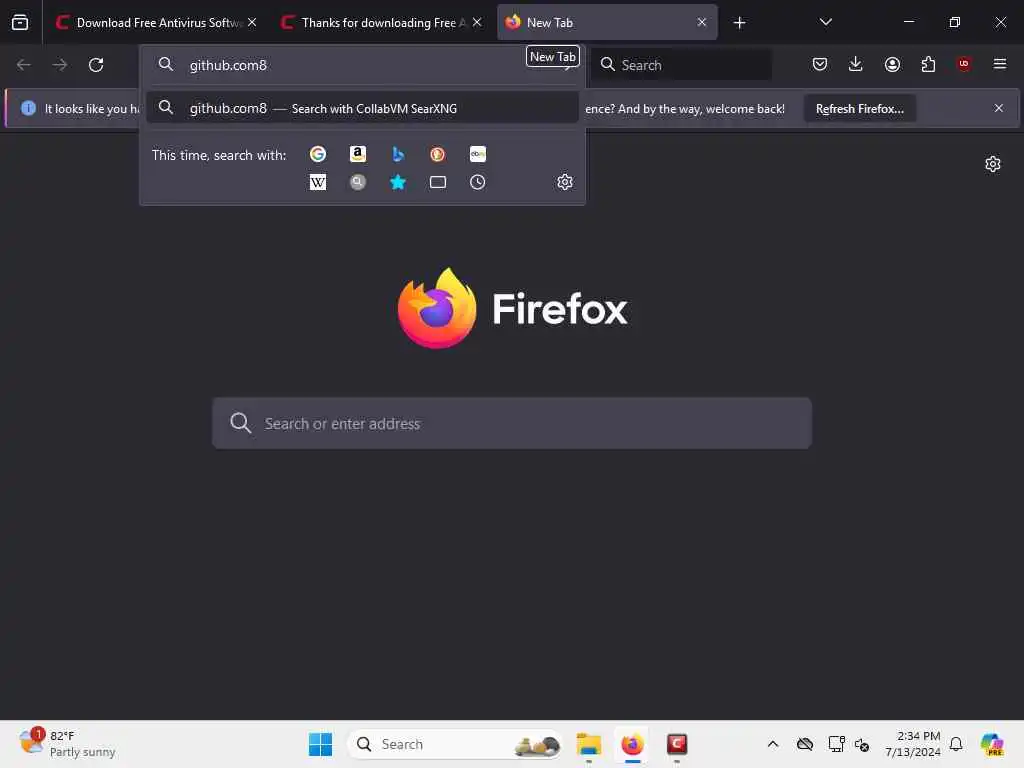
Task: Click Refresh Firefox button
Action: click(x=859, y=108)
